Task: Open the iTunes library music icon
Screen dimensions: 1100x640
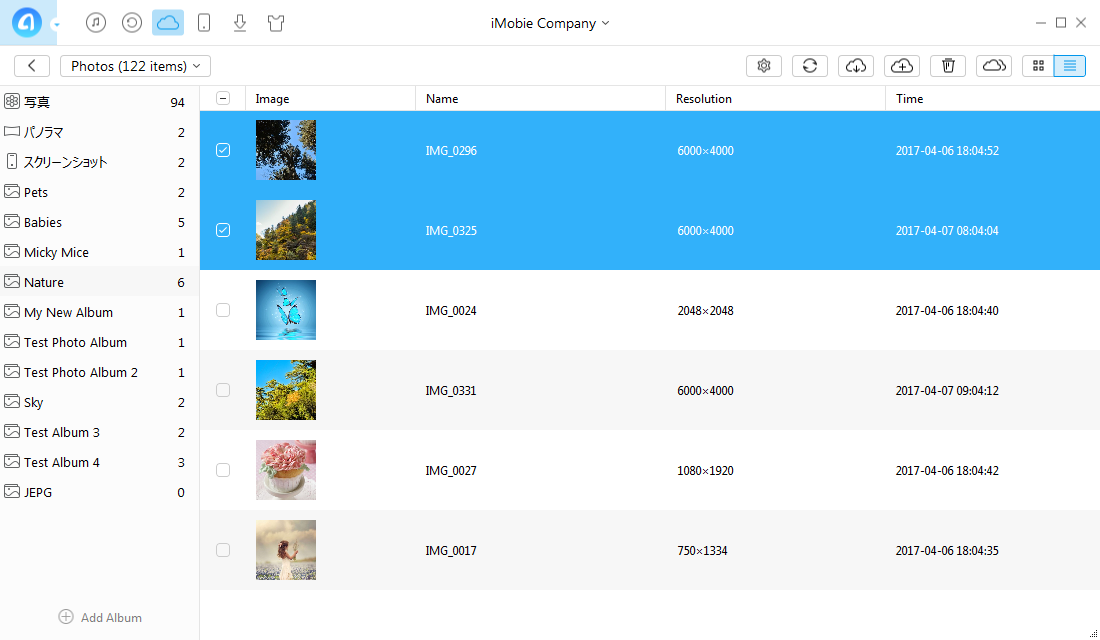Action: (x=96, y=22)
